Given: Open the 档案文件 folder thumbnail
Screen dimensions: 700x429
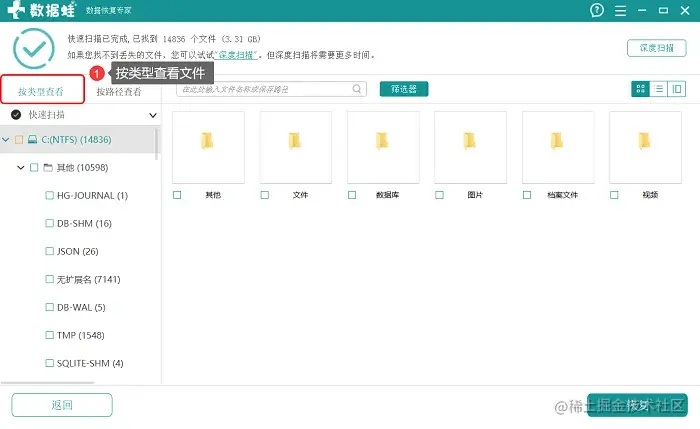Looking at the screenshot, I should point(558,147).
